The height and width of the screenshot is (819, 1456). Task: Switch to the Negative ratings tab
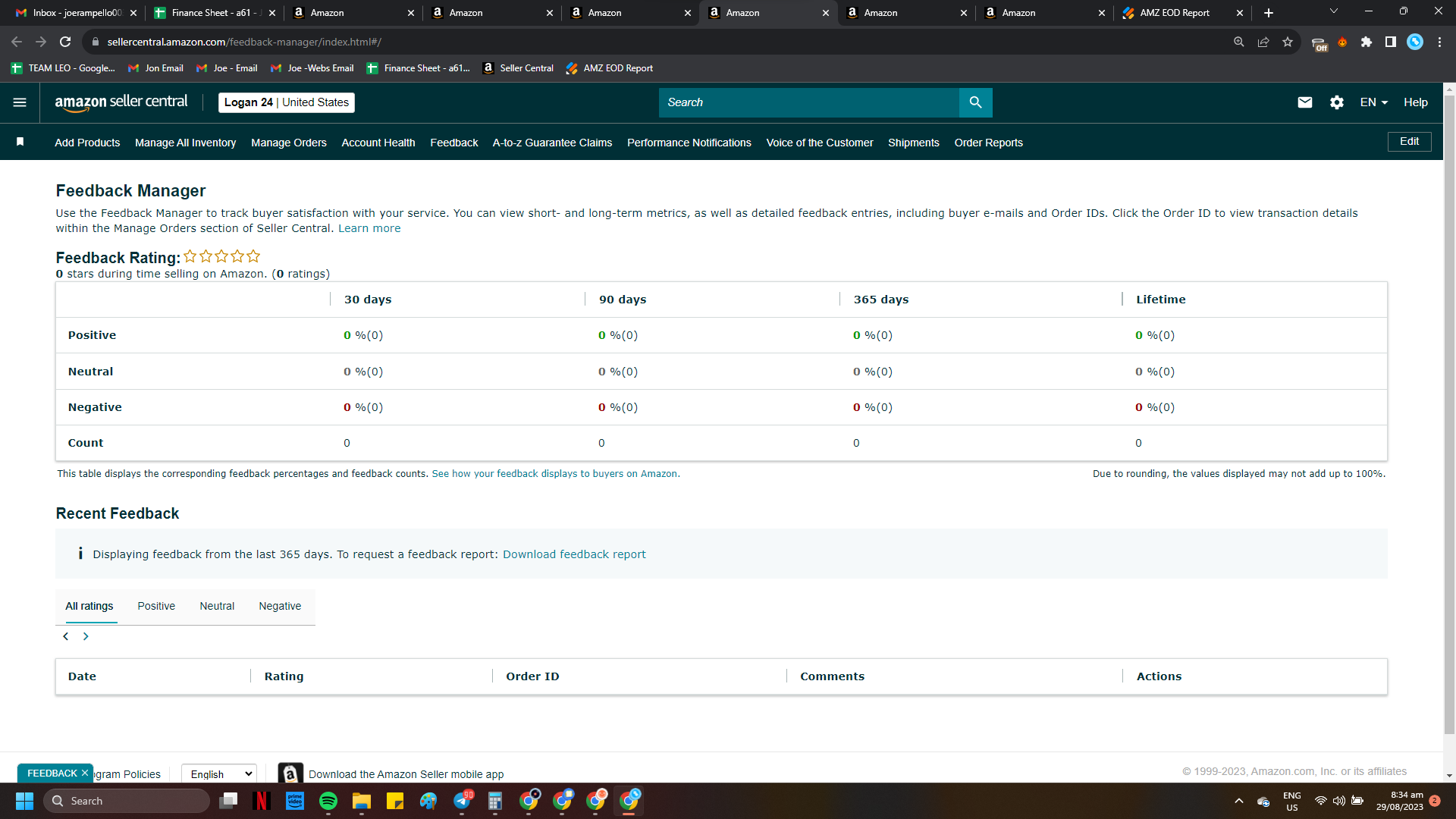click(x=280, y=606)
